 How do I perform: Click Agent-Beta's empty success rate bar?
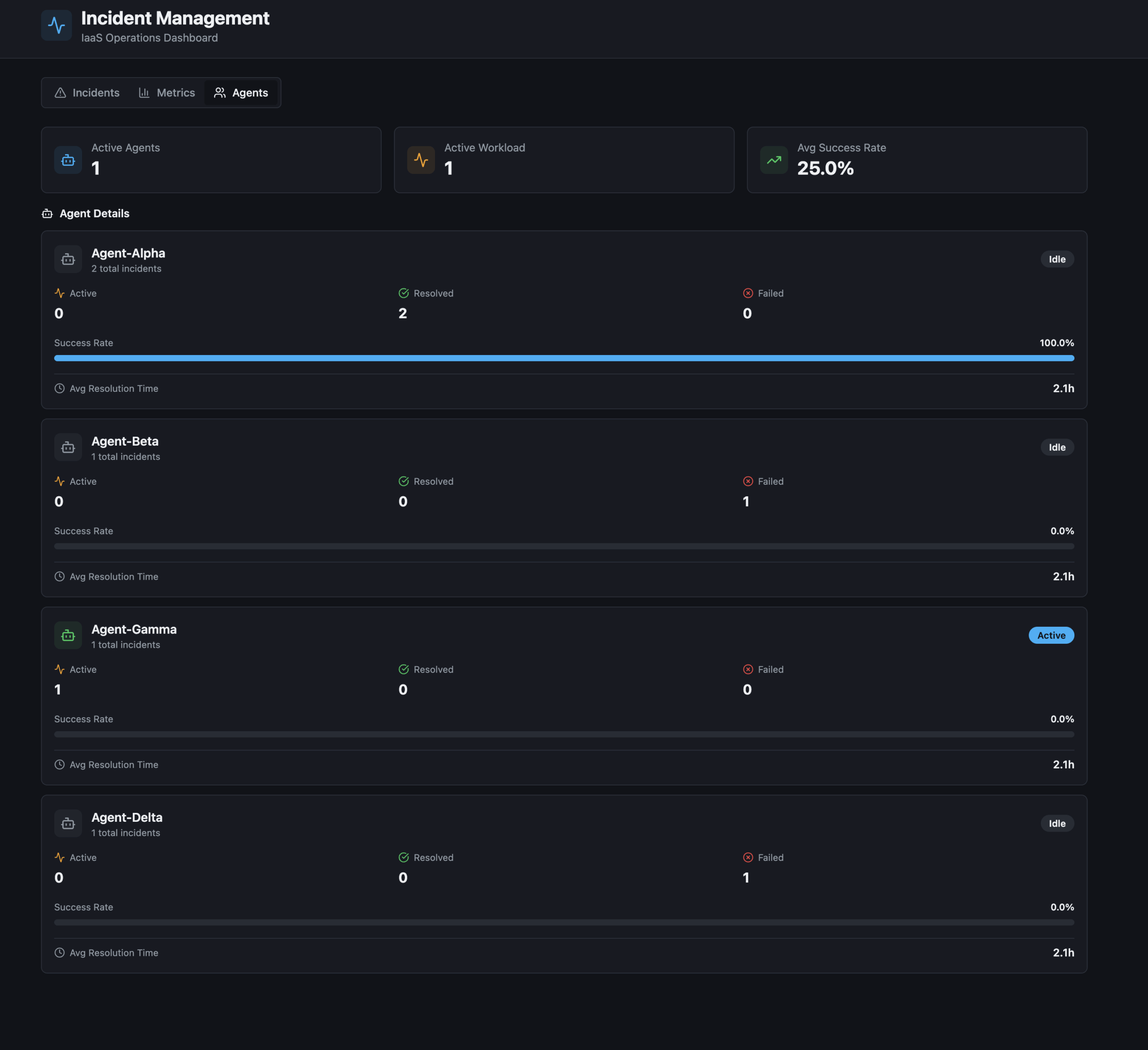click(x=564, y=546)
